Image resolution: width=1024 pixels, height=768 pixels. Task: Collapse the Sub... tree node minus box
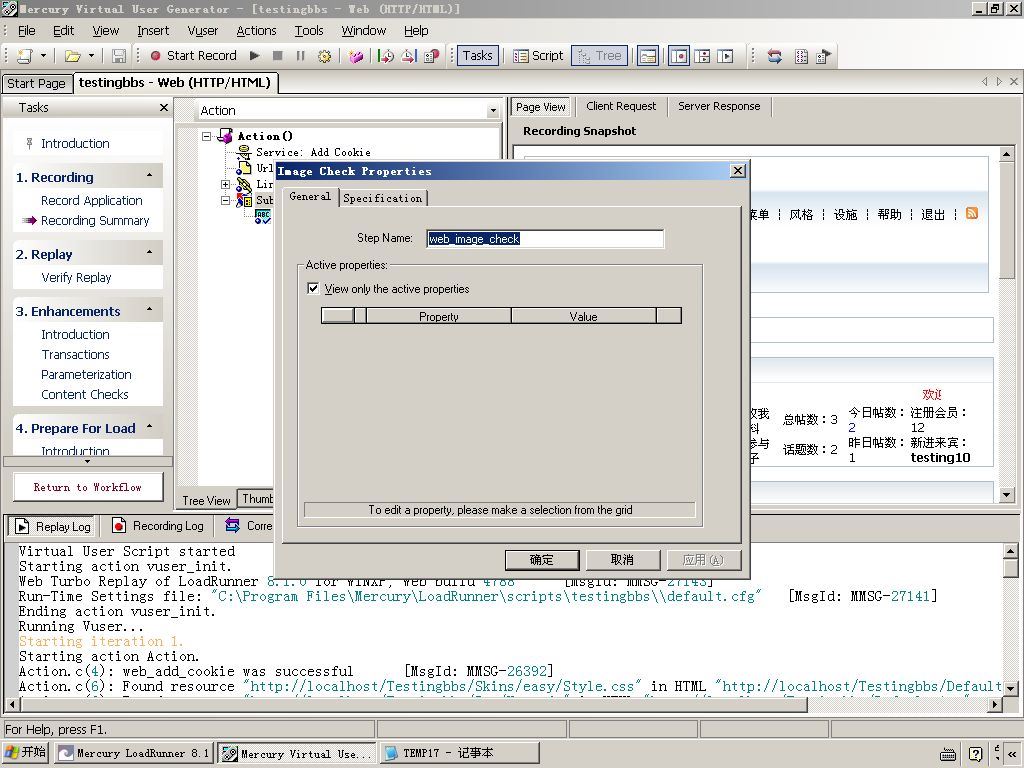coord(225,200)
